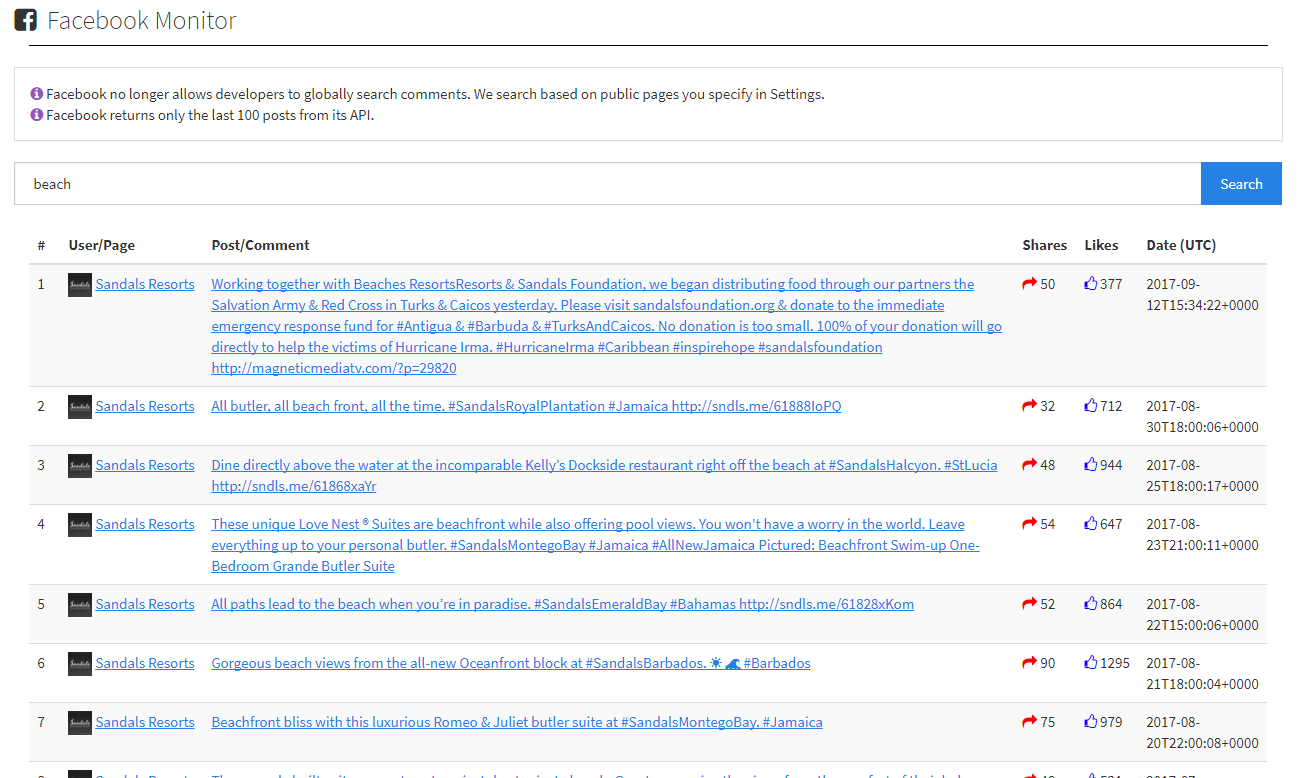This screenshot has width=1304, height=778.
Task: Click the like icon next to 1295
Action: 1090,663
